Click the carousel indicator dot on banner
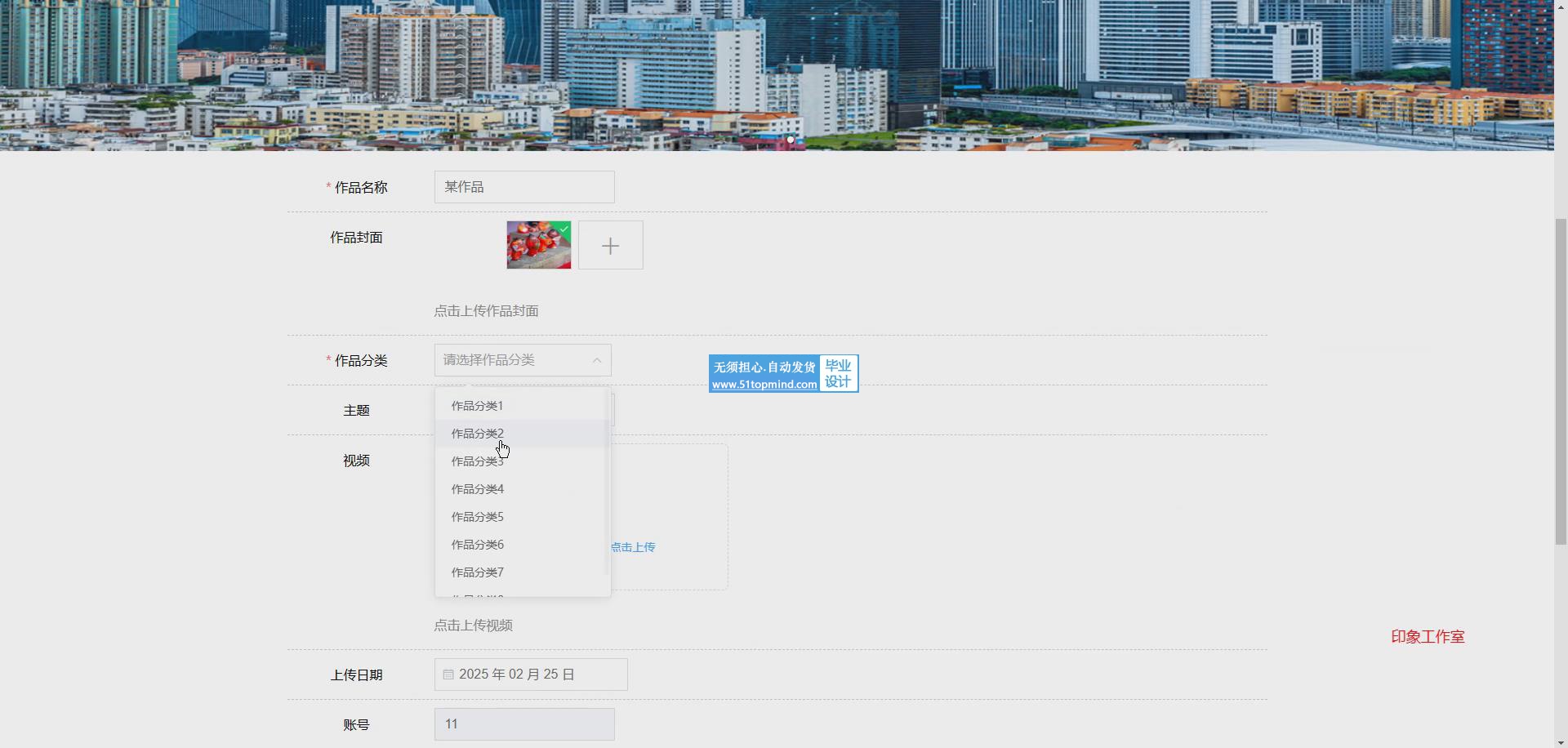1568x748 pixels. (791, 140)
